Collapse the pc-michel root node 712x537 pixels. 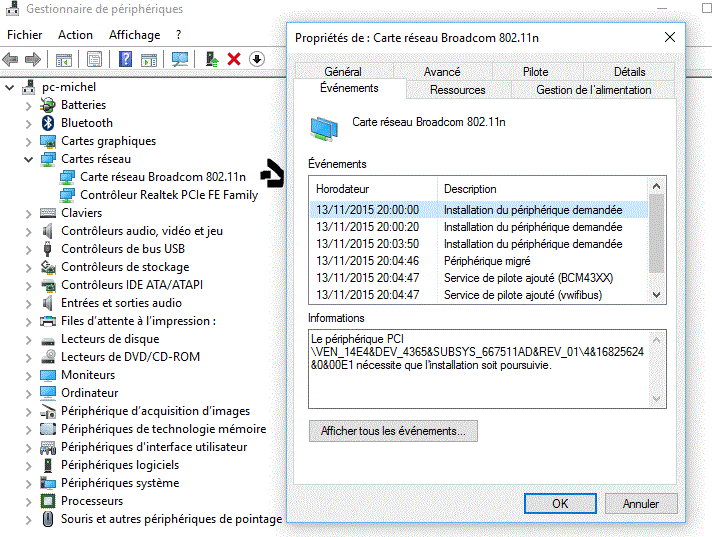coord(10,87)
